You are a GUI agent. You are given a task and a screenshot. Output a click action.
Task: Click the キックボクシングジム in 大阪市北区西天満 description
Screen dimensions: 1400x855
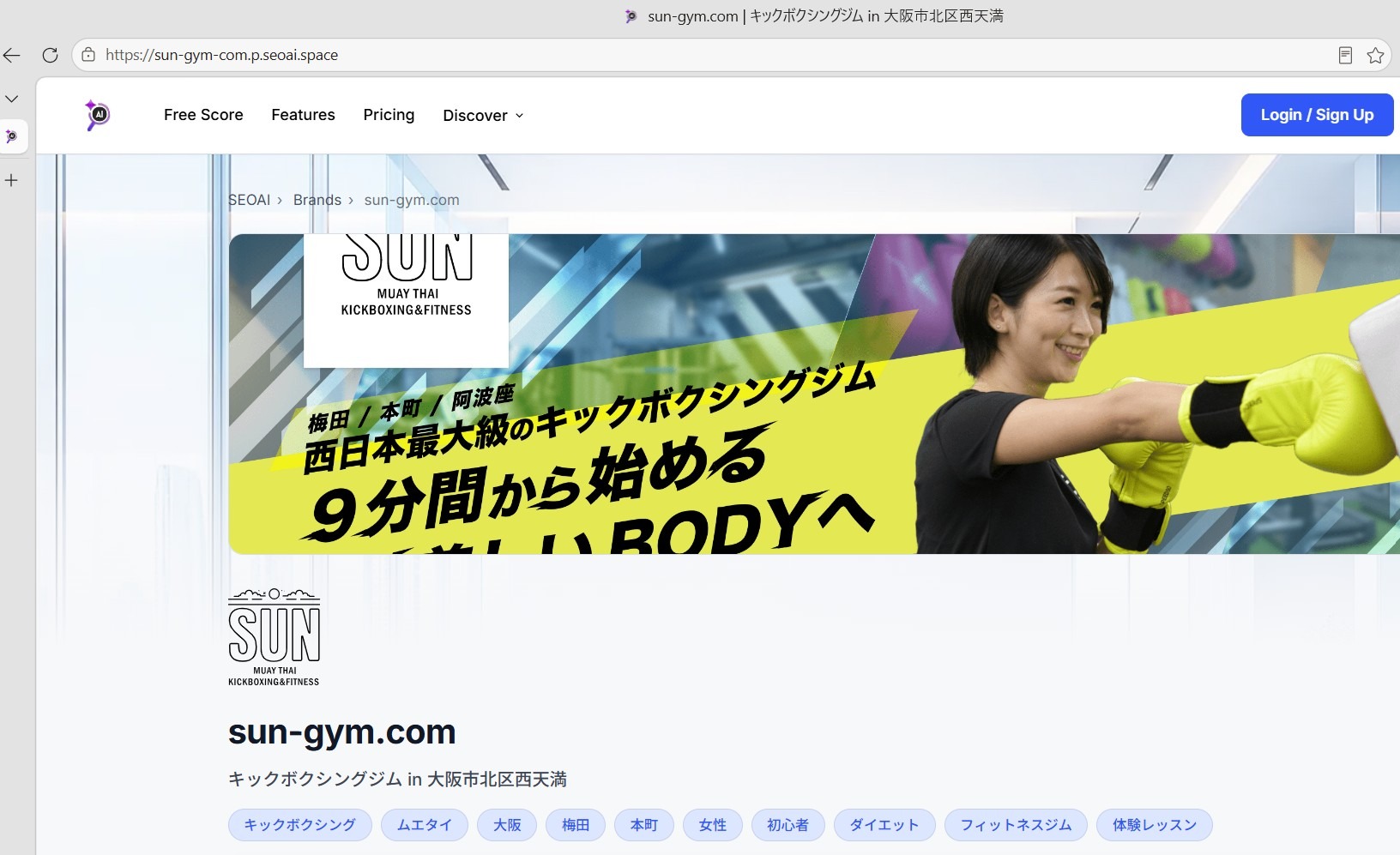pyautogui.click(x=397, y=779)
